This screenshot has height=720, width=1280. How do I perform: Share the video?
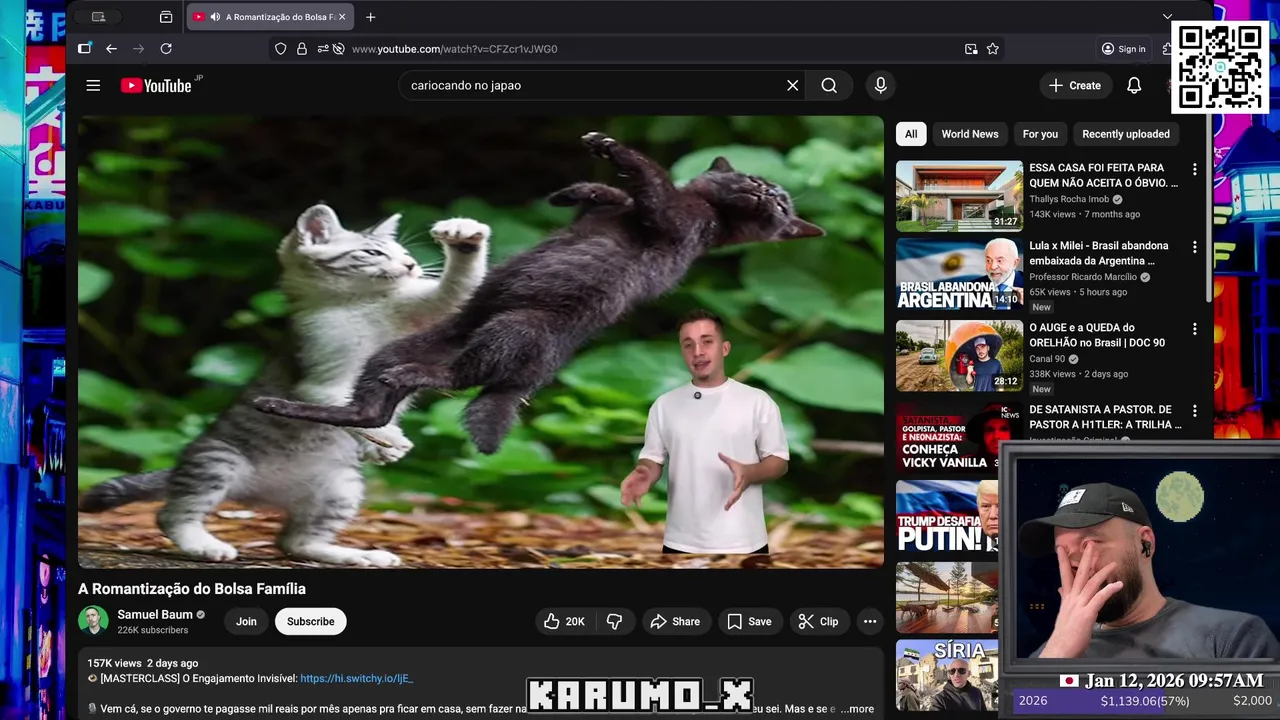click(675, 621)
